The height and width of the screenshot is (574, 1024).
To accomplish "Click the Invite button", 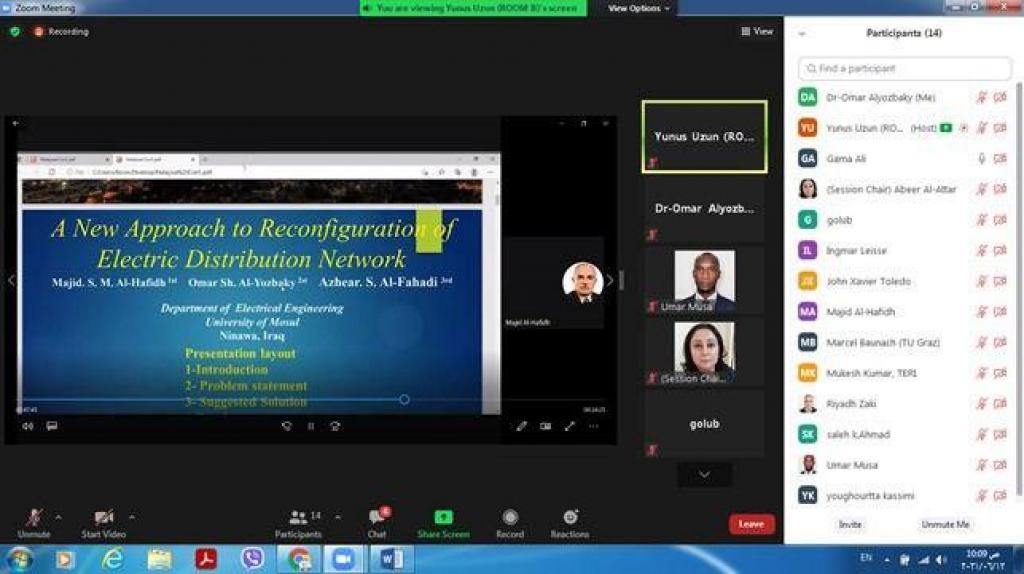I will [850, 525].
